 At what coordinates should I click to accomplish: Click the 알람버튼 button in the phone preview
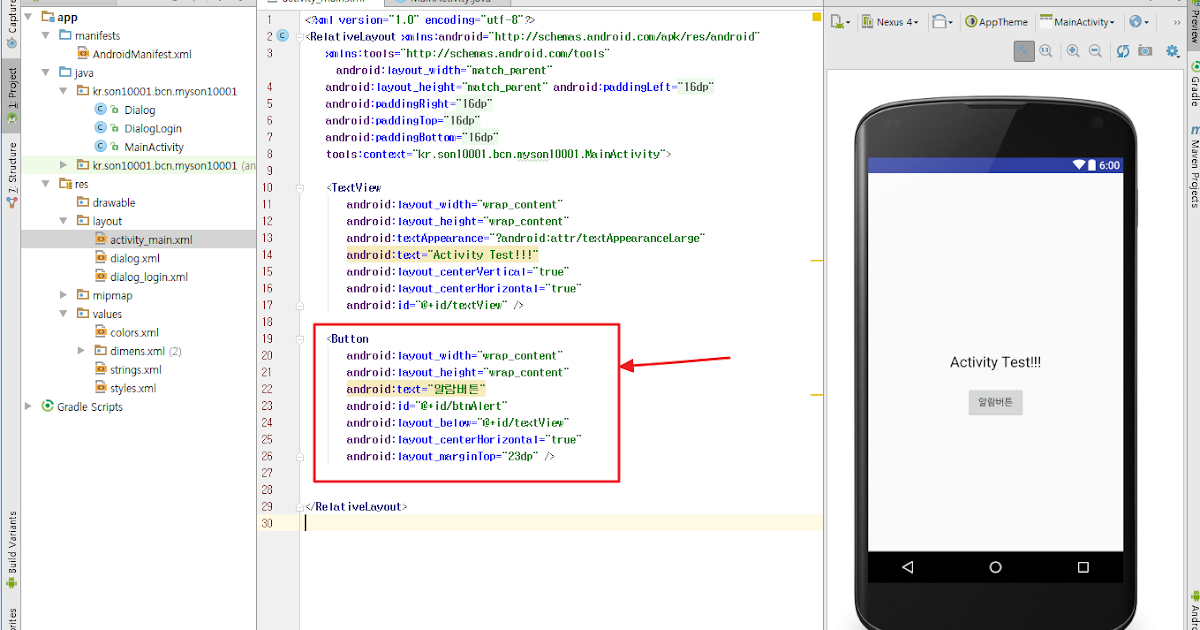(x=995, y=402)
